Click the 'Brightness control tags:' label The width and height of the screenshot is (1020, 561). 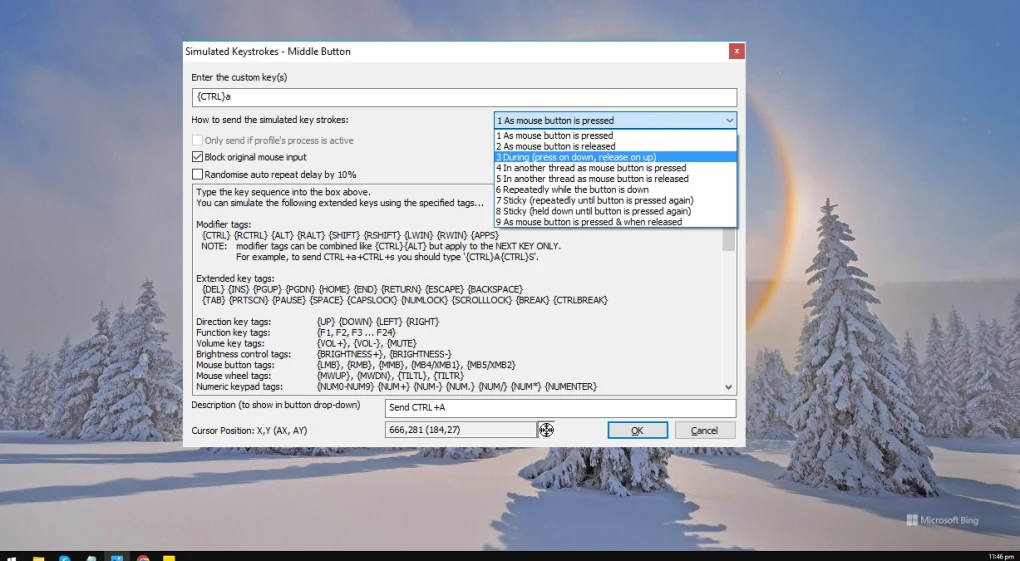pos(243,354)
